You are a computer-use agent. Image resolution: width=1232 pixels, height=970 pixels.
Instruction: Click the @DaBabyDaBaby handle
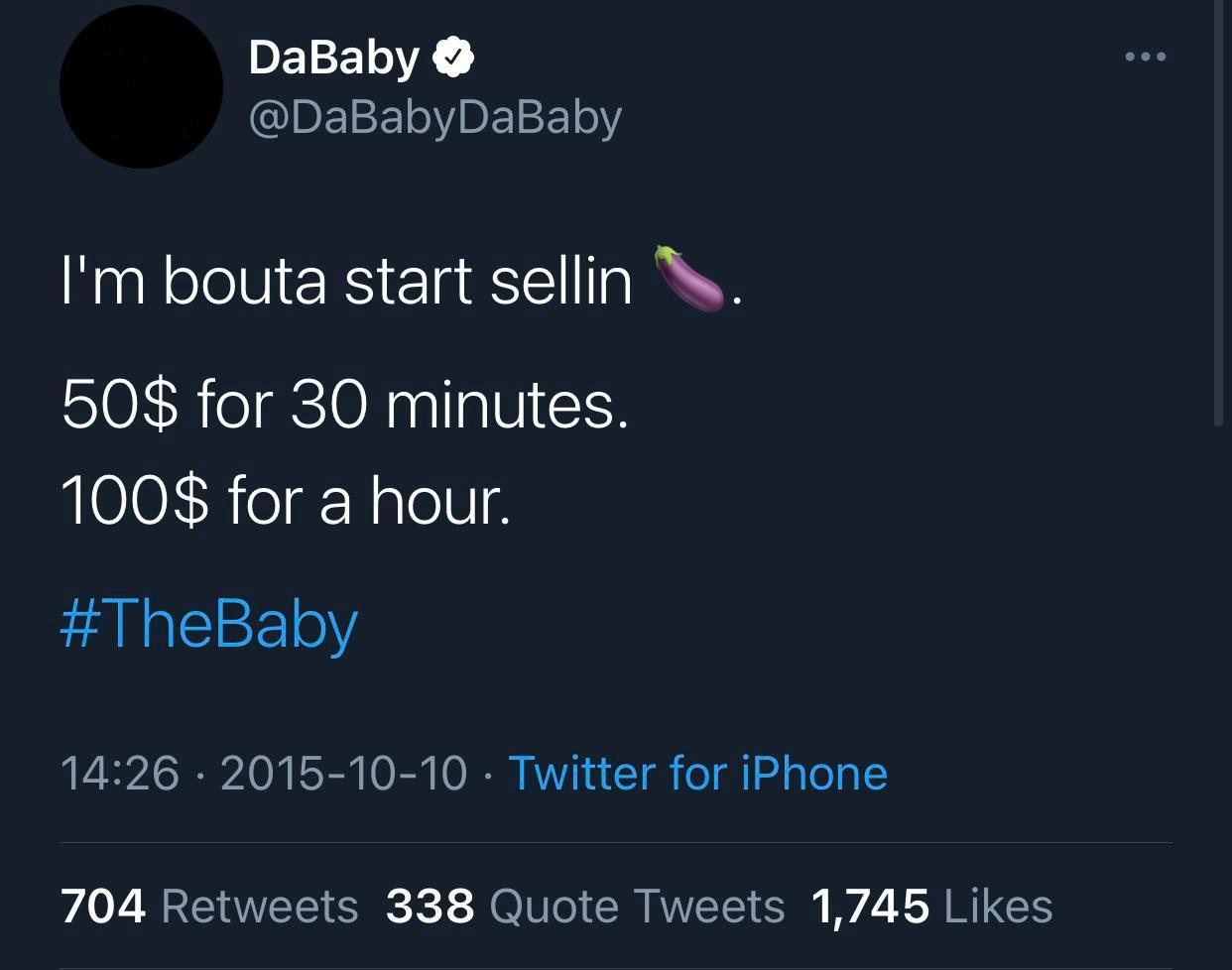tap(433, 116)
